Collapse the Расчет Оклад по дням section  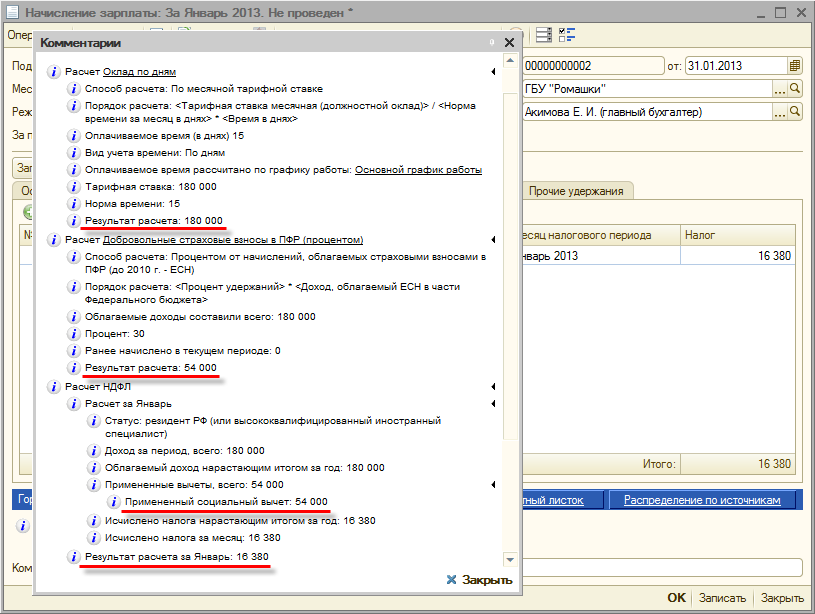click(493, 72)
